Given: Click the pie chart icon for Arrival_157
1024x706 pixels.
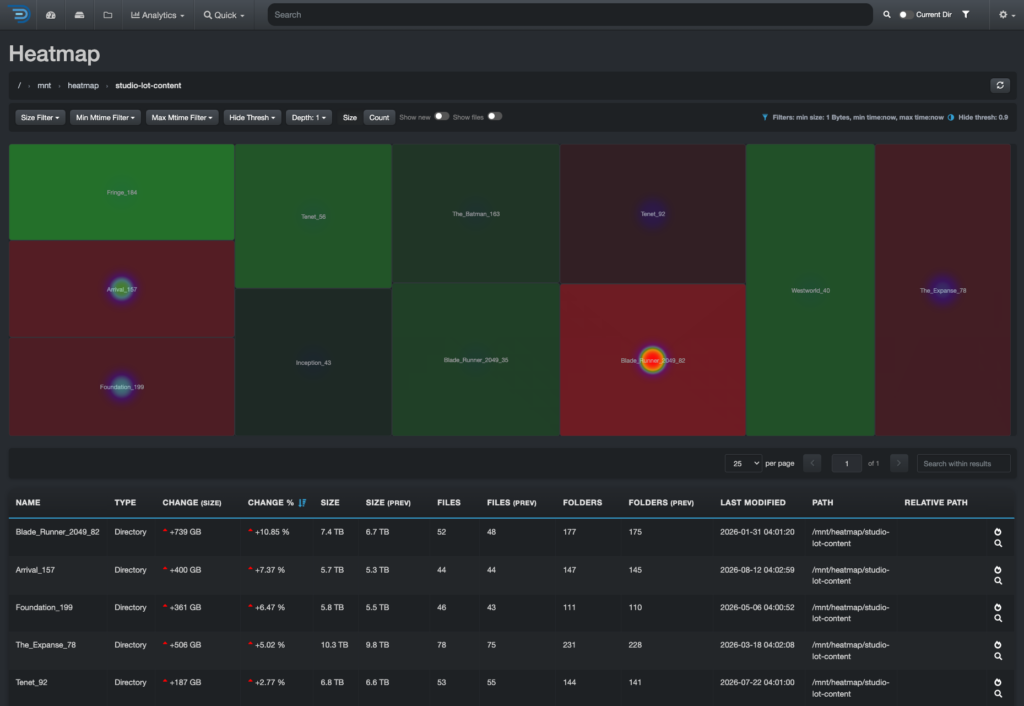Looking at the screenshot, I should click(x=998, y=570).
